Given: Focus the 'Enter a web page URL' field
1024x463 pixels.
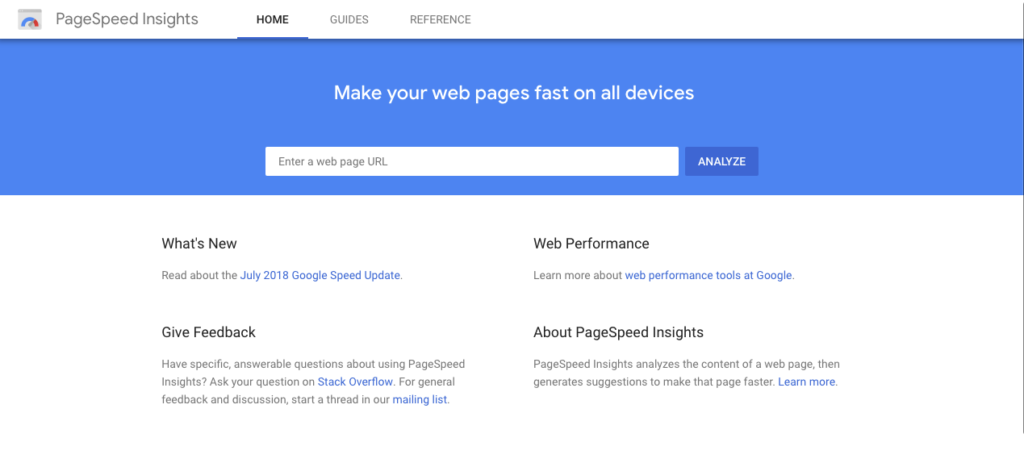Looking at the screenshot, I should coord(472,161).
